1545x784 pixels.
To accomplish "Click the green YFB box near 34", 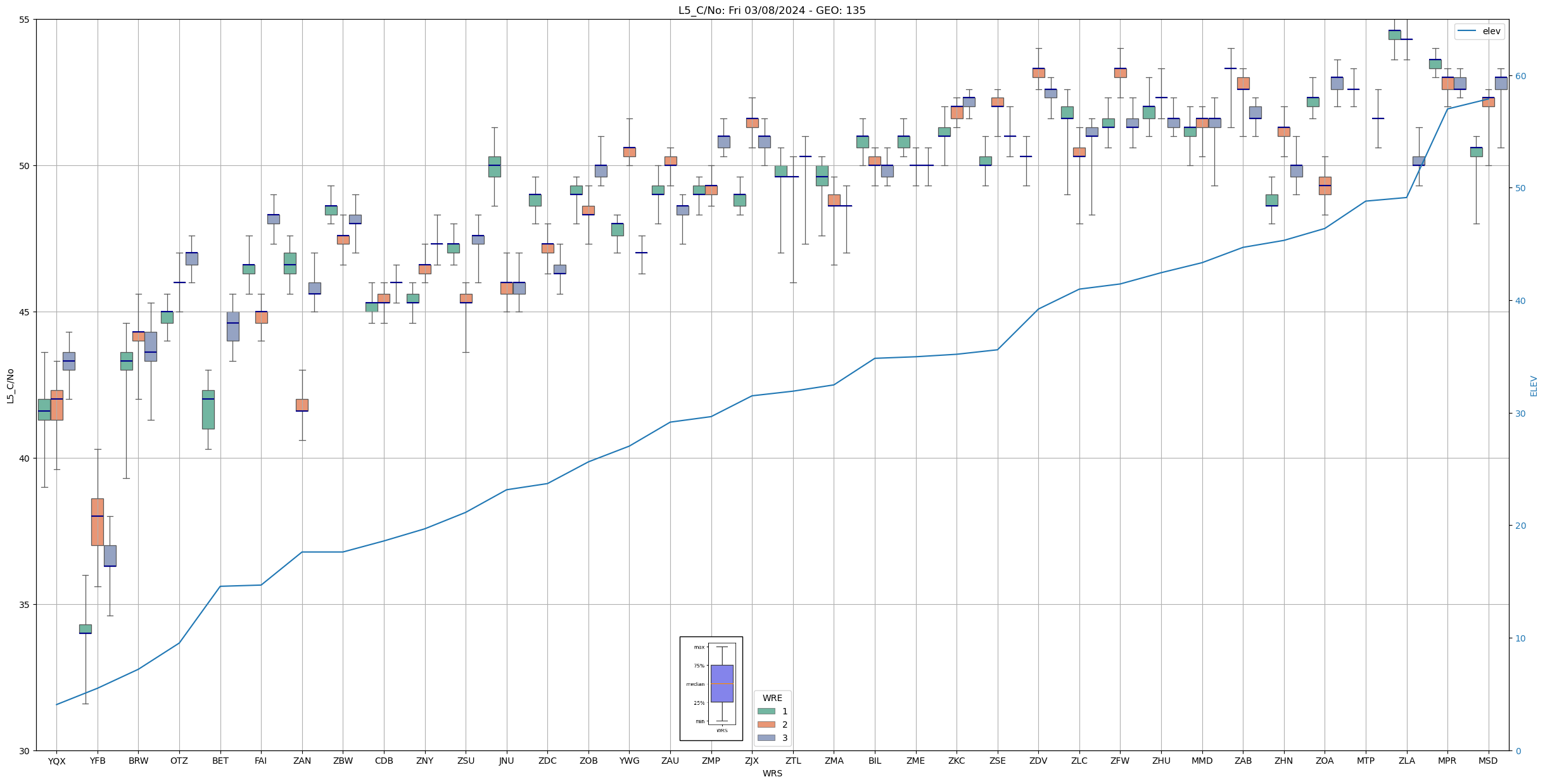I will [86, 629].
